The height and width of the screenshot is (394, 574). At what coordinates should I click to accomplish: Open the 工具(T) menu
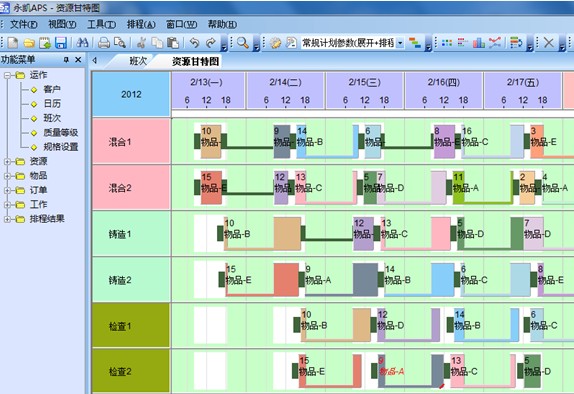click(101, 25)
